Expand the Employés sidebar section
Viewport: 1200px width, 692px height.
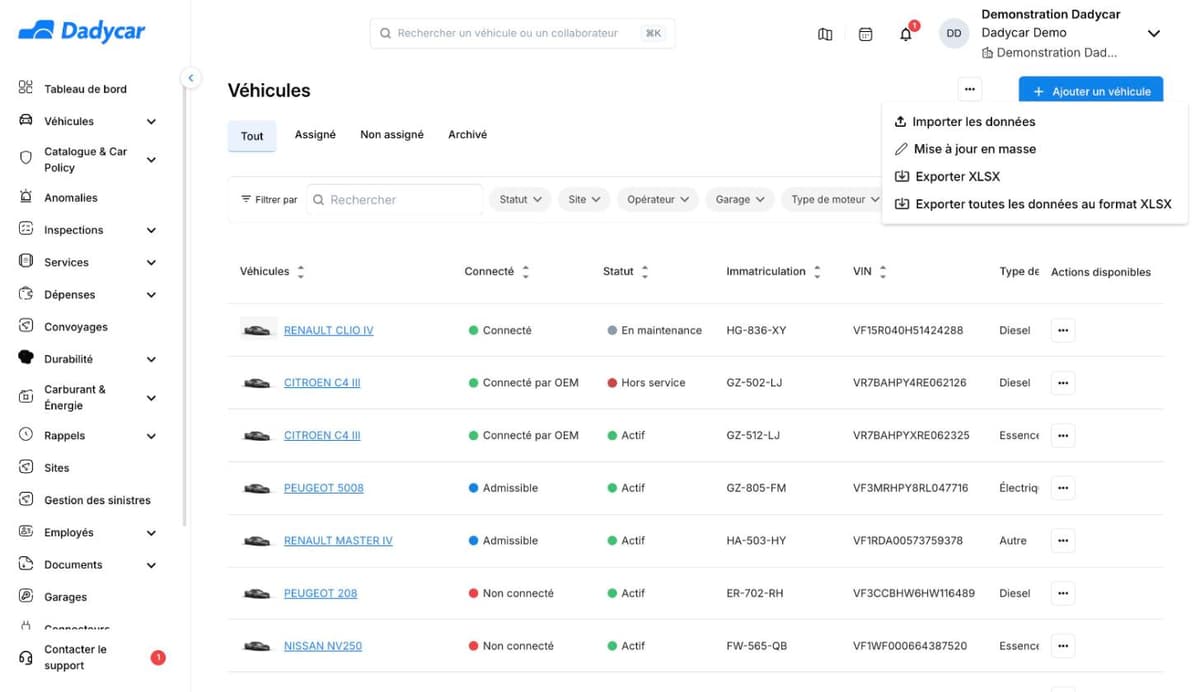click(151, 533)
